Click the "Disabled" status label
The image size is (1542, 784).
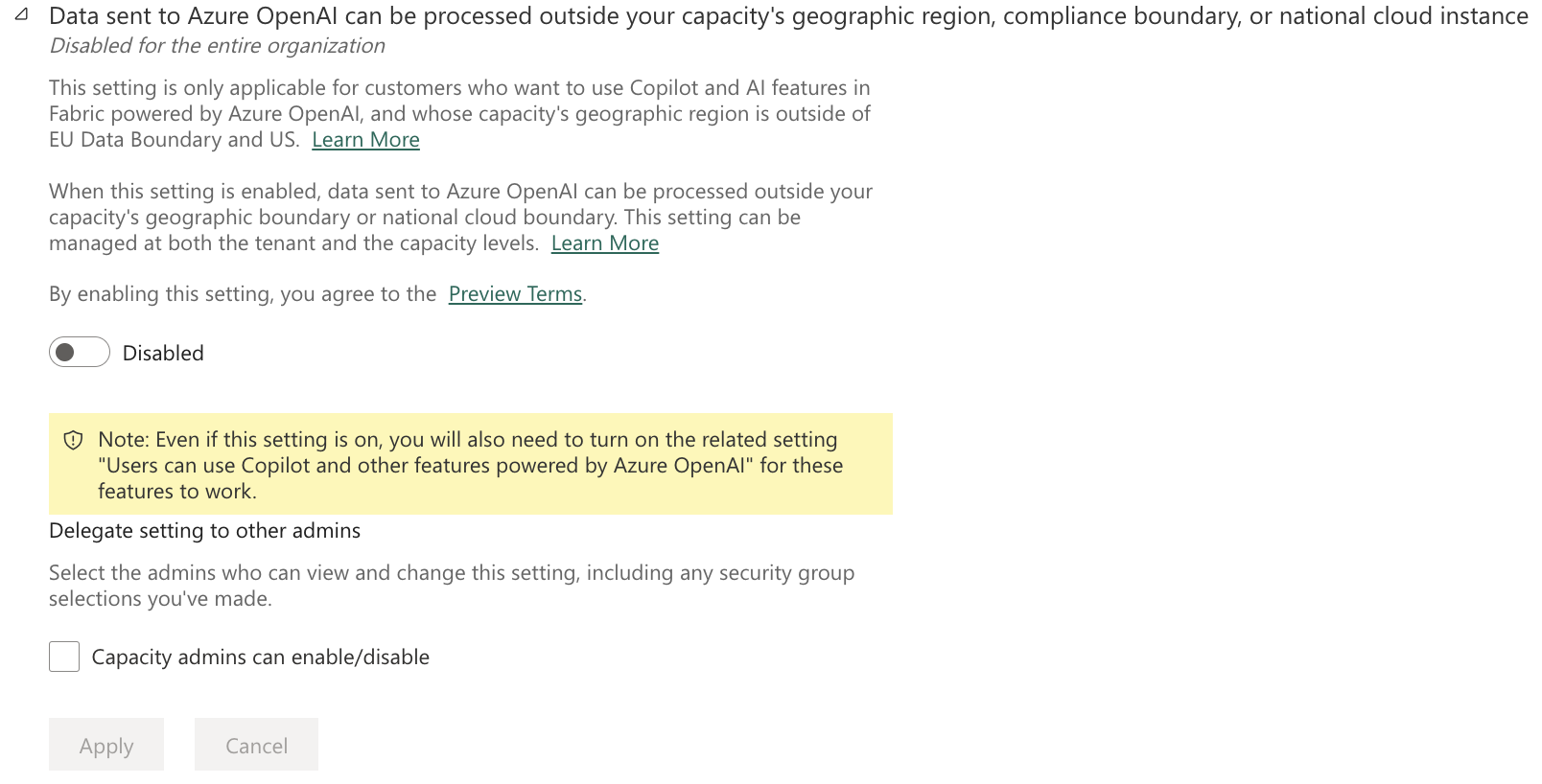pyautogui.click(x=162, y=353)
